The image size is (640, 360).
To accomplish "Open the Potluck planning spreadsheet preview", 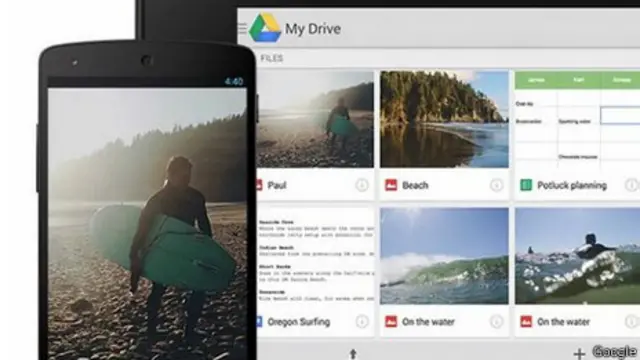I will (577, 119).
